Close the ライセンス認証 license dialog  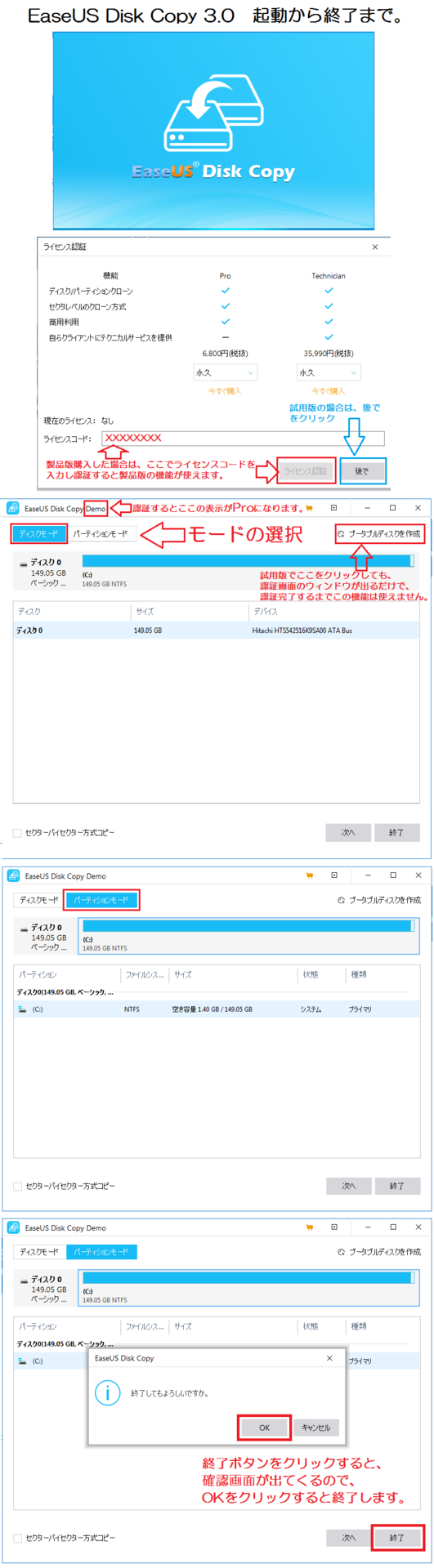click(375, 247)
